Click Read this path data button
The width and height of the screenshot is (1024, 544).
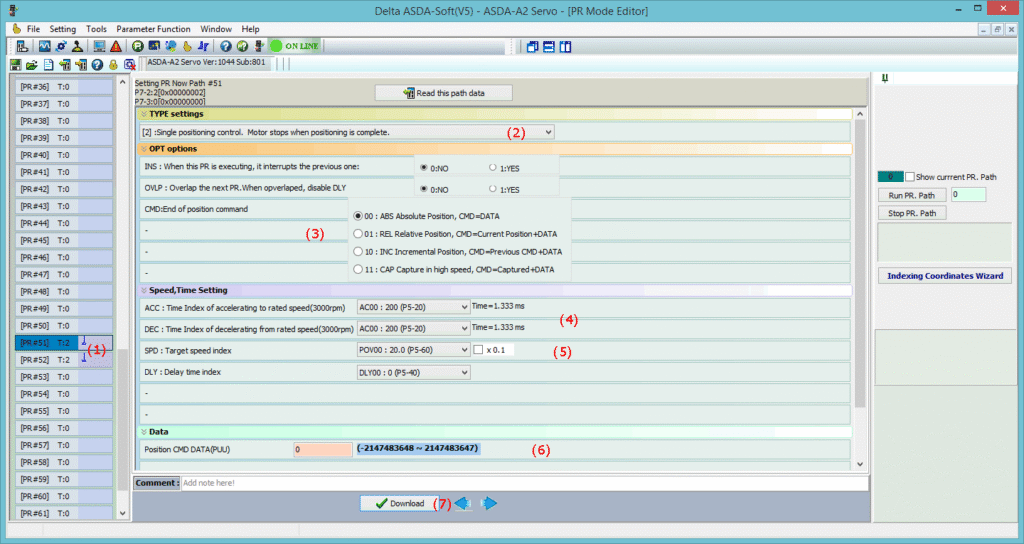click(443, 93)
